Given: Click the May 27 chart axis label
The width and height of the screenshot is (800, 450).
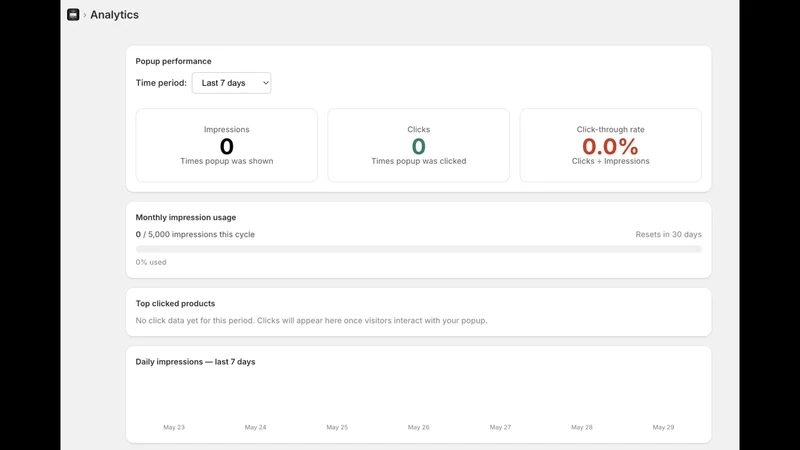Looking at the screenshot, I should 500,427.
